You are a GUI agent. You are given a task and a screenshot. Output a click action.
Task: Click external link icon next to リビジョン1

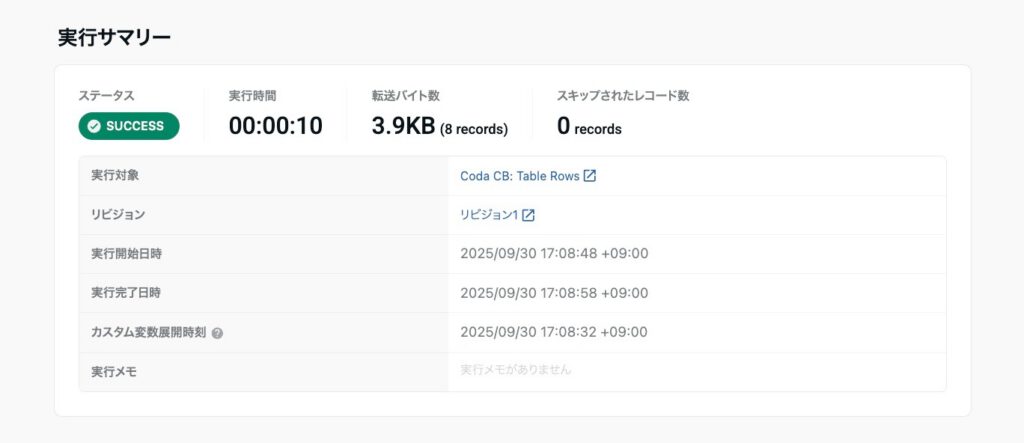tap(529, 215)
